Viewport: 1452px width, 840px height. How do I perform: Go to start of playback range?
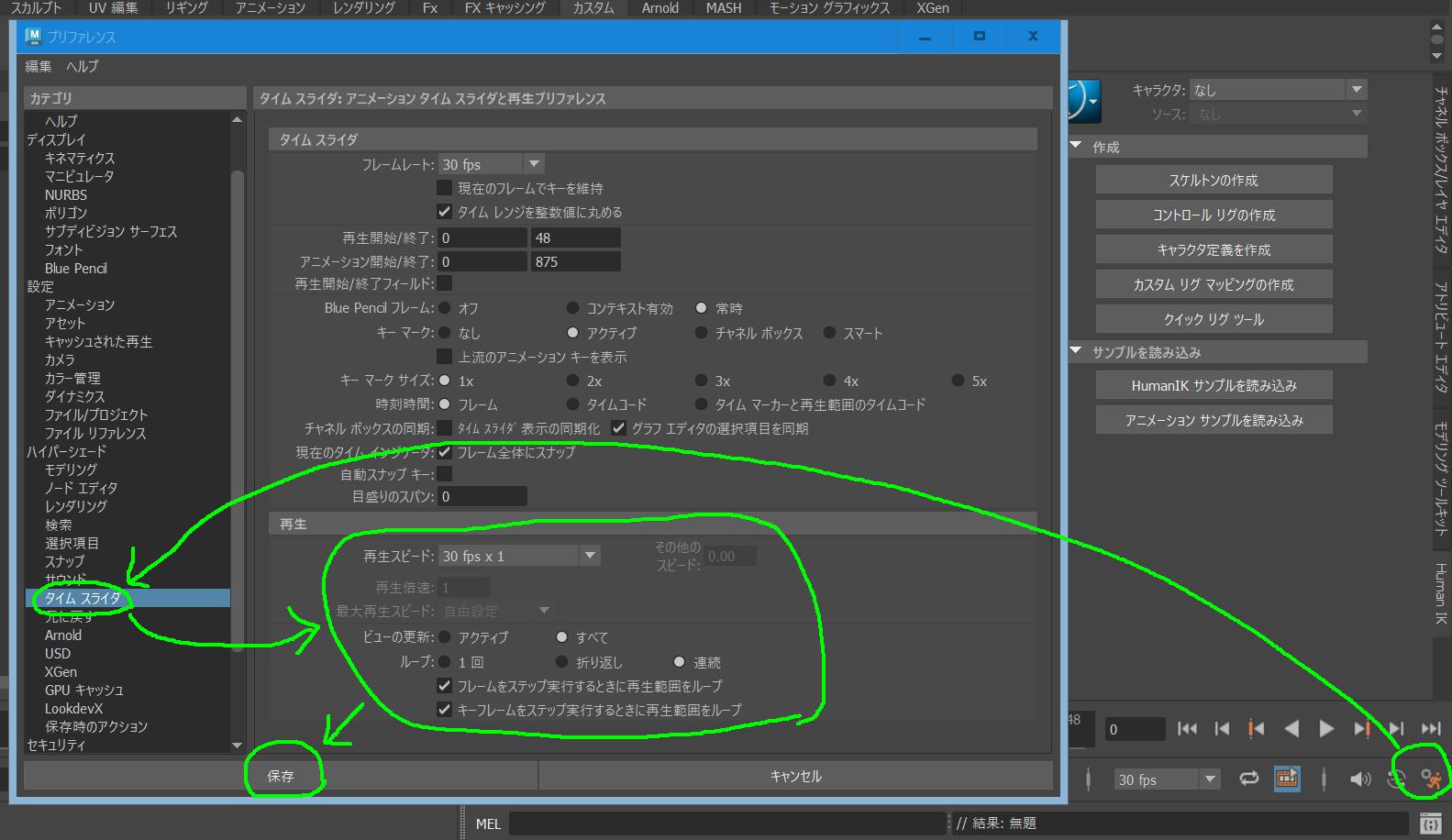pyautogui.click(x=1187, y=729)
